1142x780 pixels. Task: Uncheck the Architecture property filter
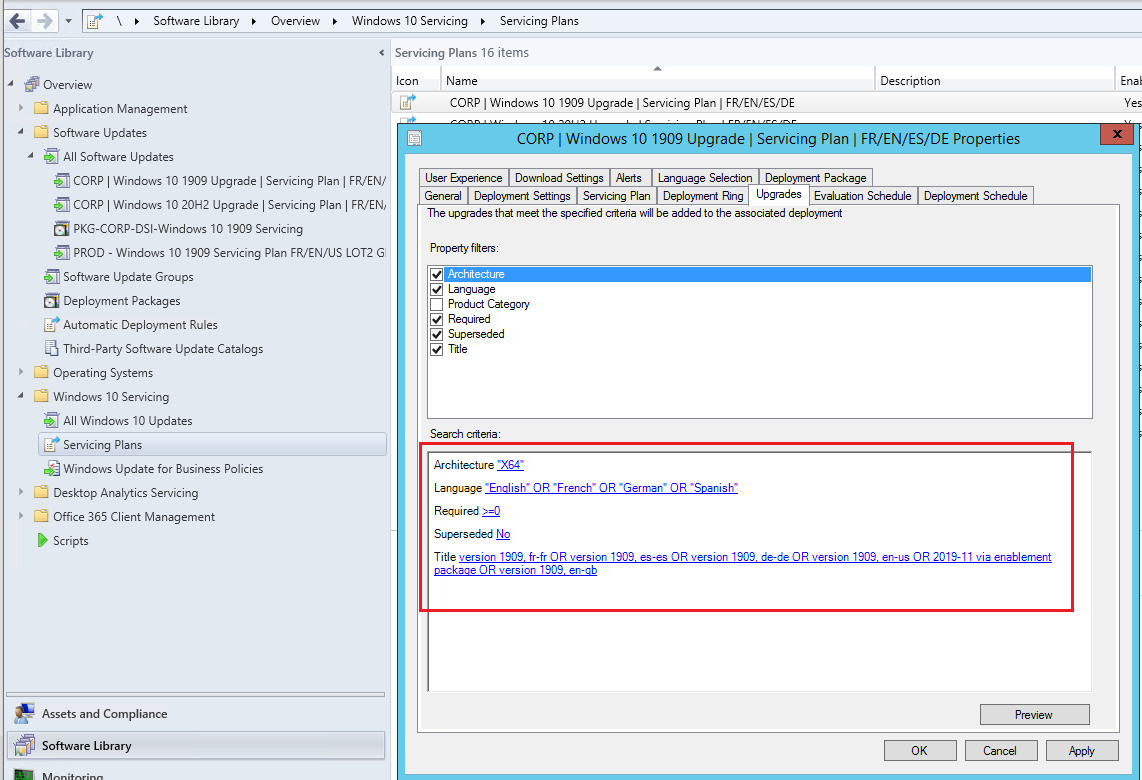click(x=437, y=275)
